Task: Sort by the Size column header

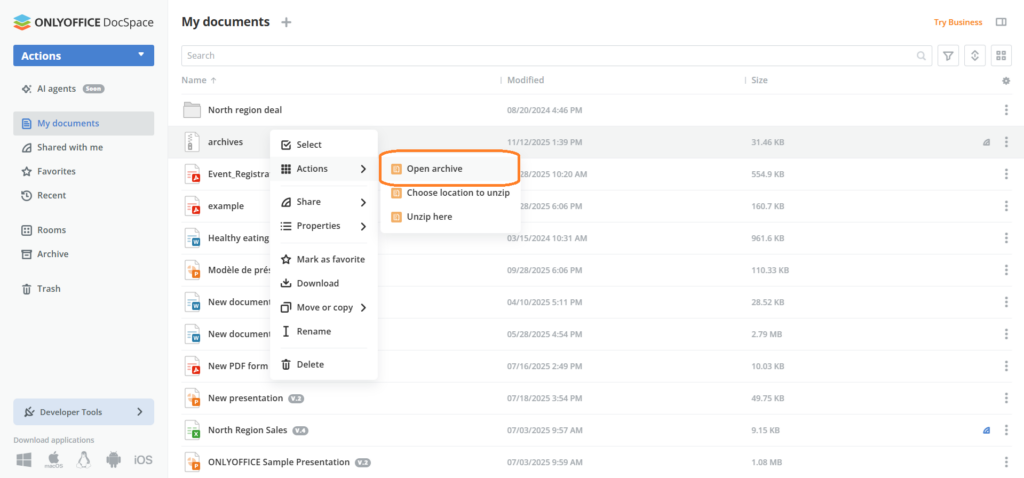Action: pyautogui.click(x=759, y=80)
